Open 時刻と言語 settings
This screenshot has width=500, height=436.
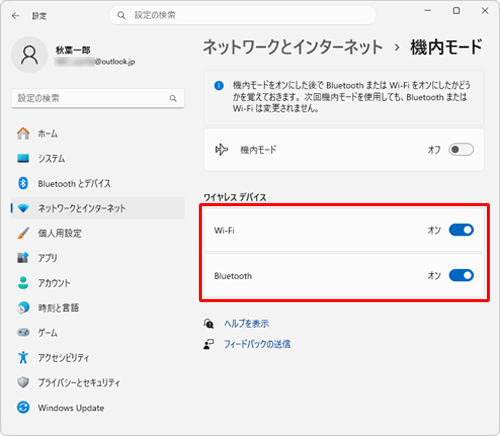click(x=98, y=308)
